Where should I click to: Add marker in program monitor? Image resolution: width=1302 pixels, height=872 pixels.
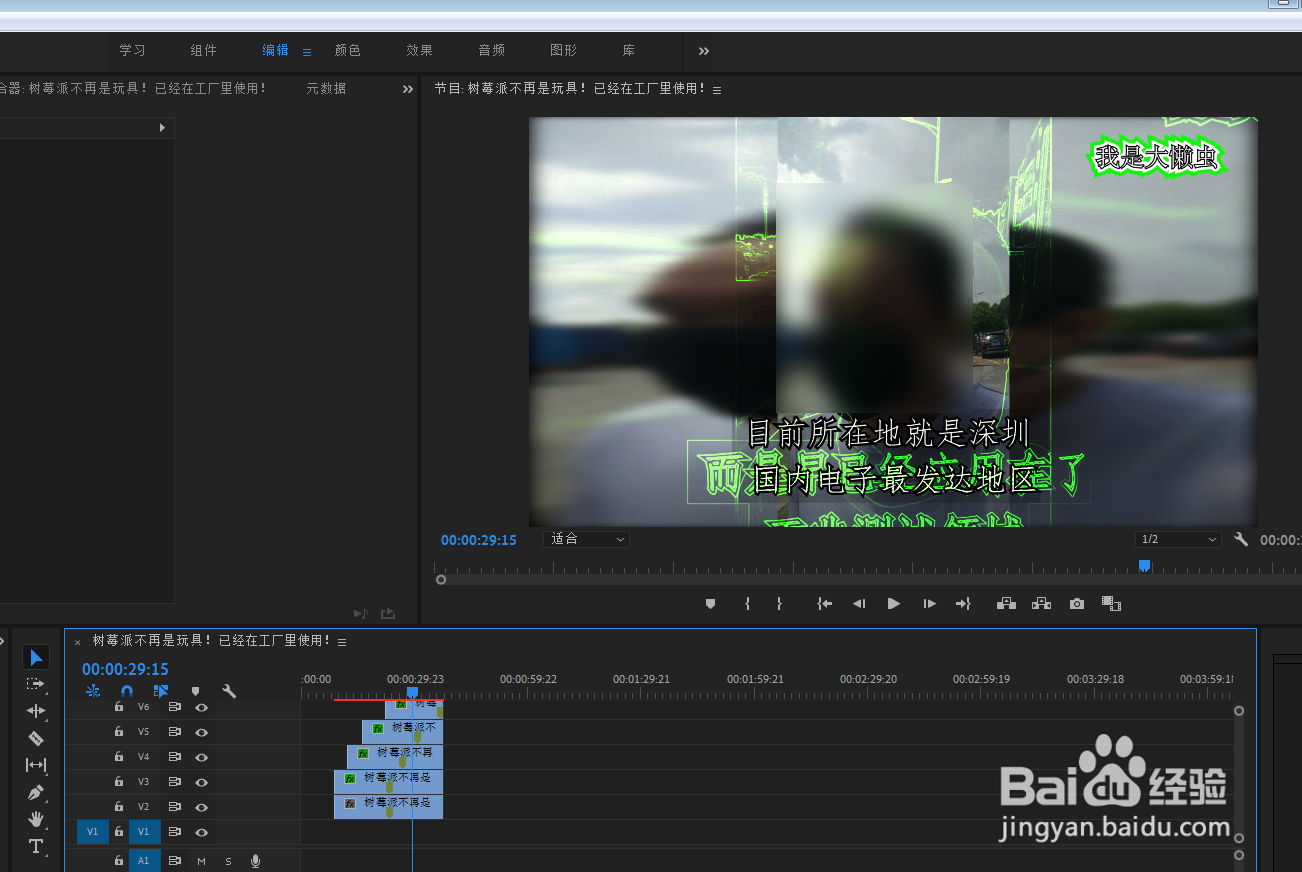[x=710, y=604]
